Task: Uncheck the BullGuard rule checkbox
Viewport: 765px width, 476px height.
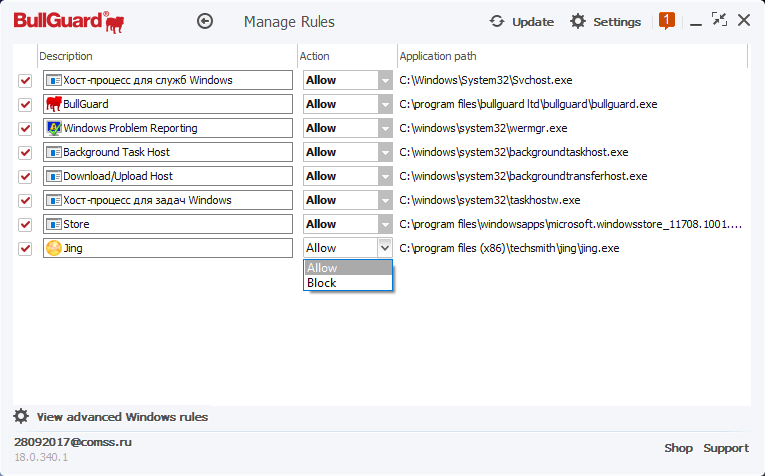Action: (25, 104)
